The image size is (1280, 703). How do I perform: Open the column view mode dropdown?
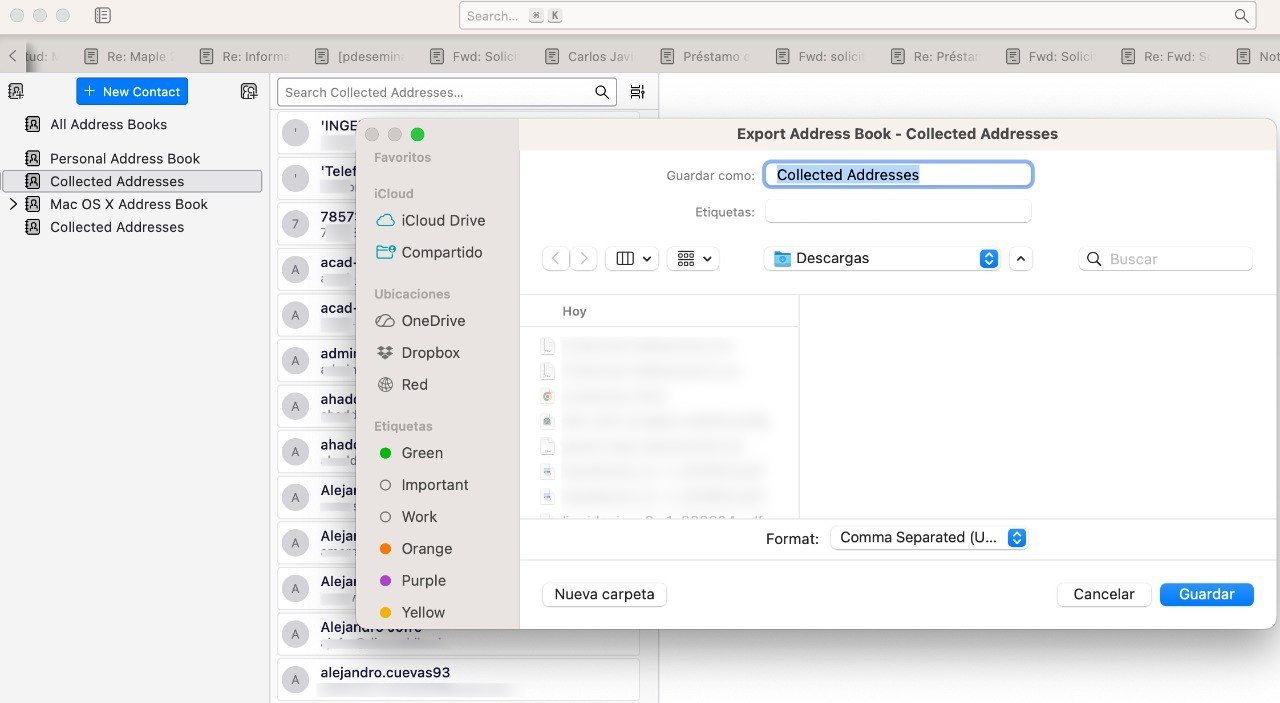pyautogui.click(x=634, y=258)
